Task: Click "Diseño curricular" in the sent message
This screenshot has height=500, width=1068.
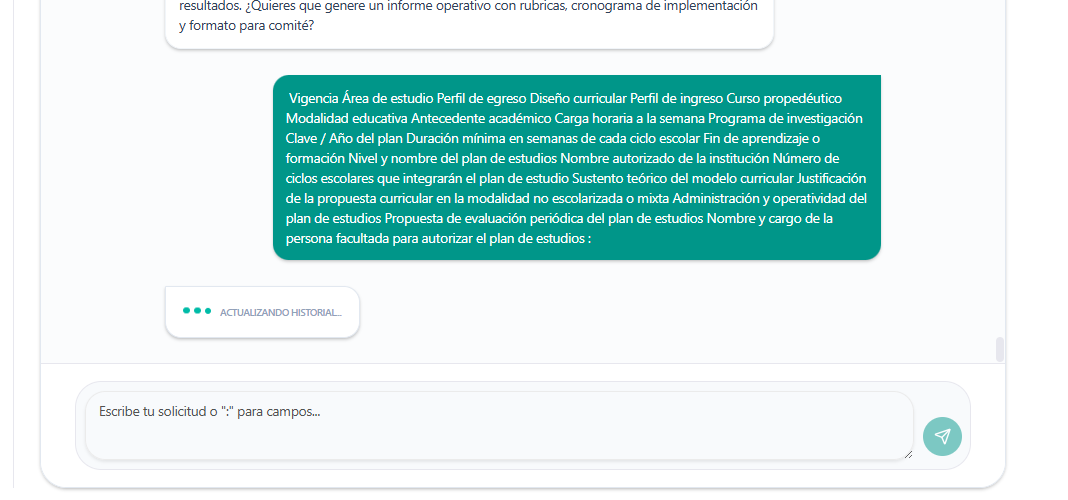Action: pos(578,98)
